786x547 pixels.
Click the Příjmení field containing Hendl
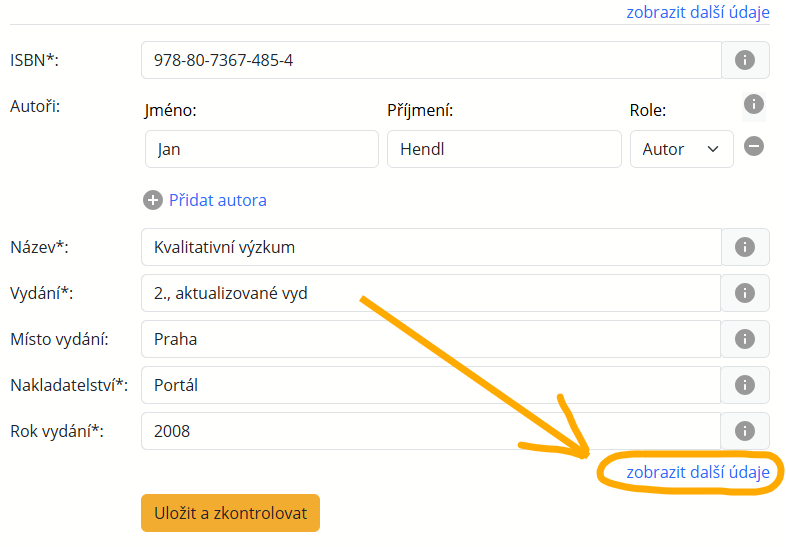pyautogui.click(x=503, y=149)
